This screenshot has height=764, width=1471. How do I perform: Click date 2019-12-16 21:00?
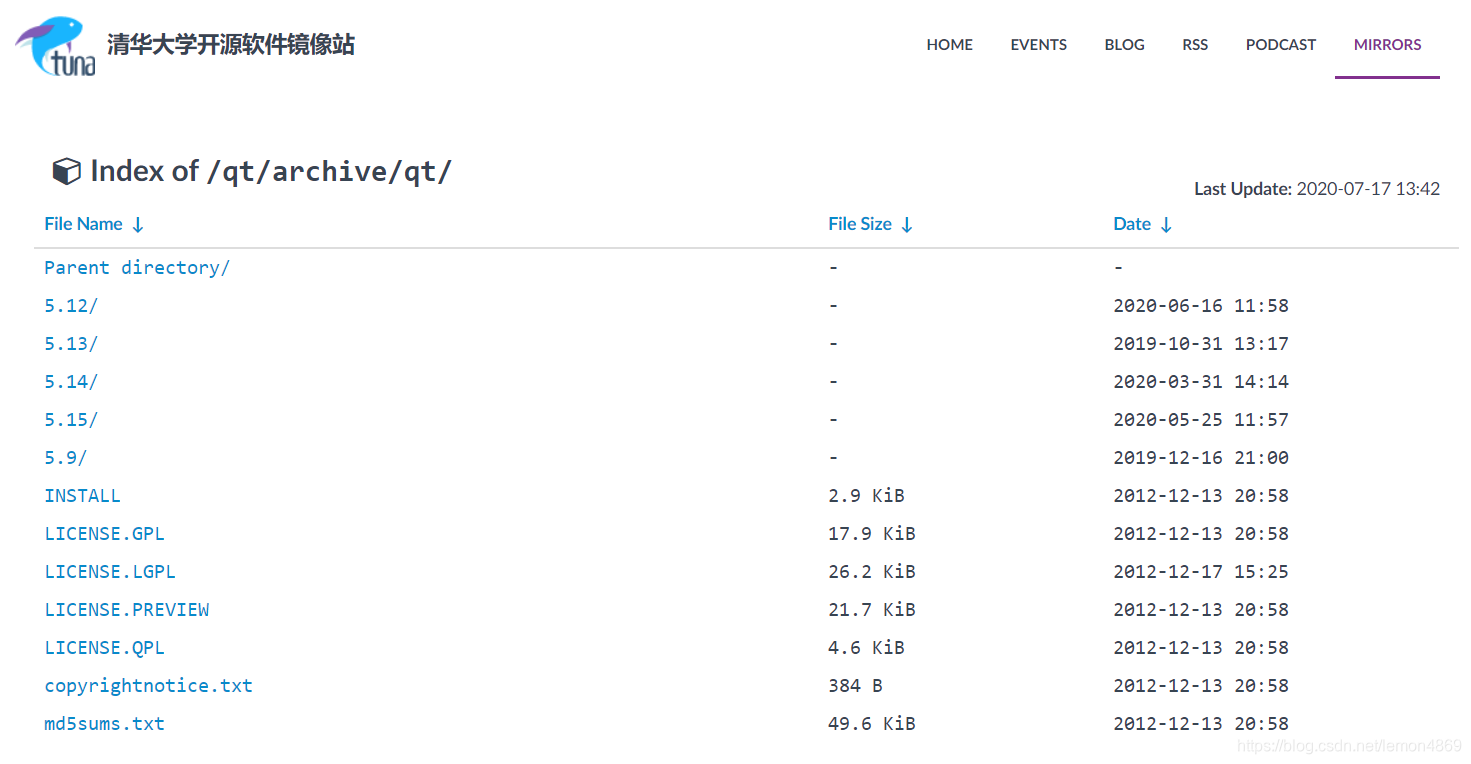point(1201,458)
